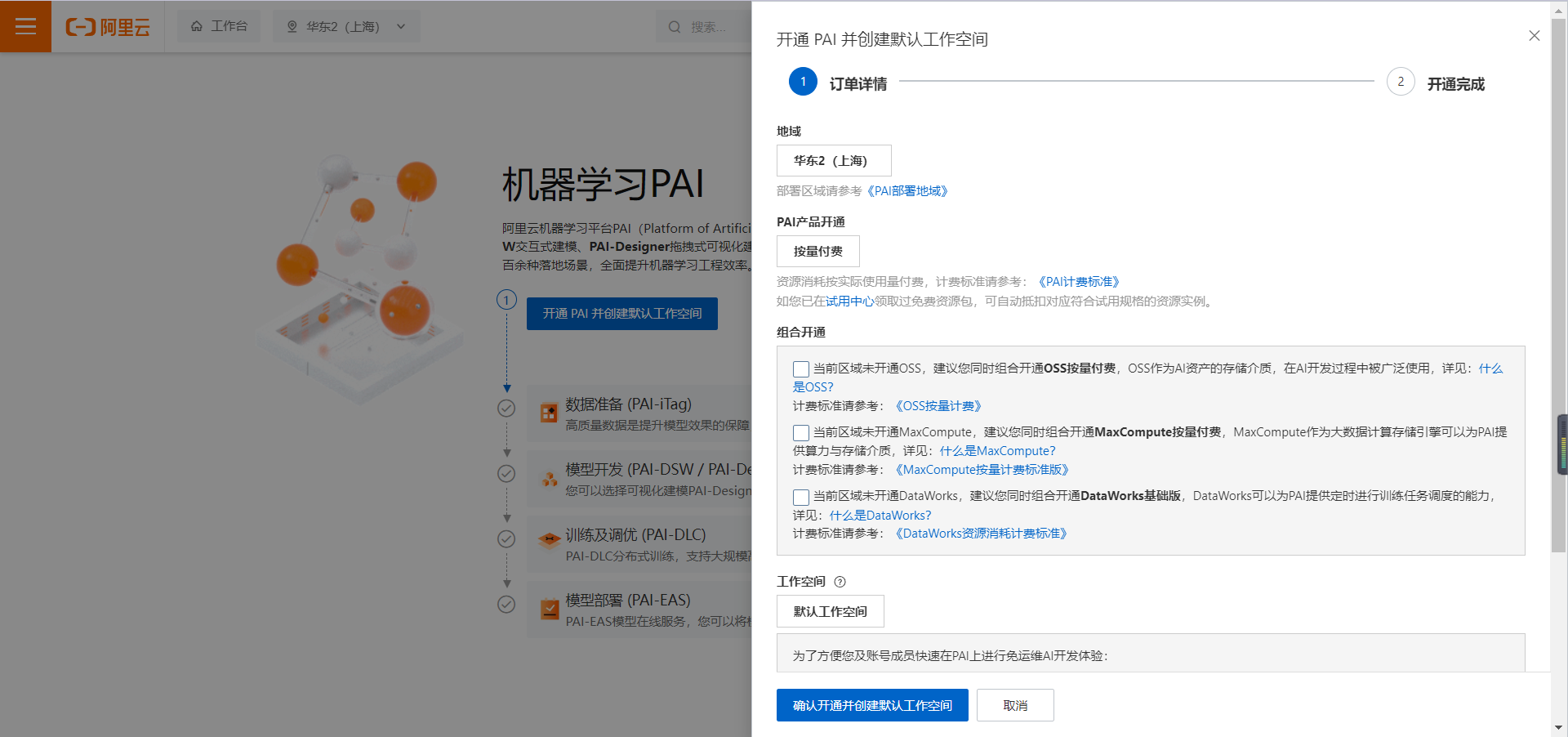Click the help icon beside 工作空间
The image size is (1568, 737).
coord(841,582)
